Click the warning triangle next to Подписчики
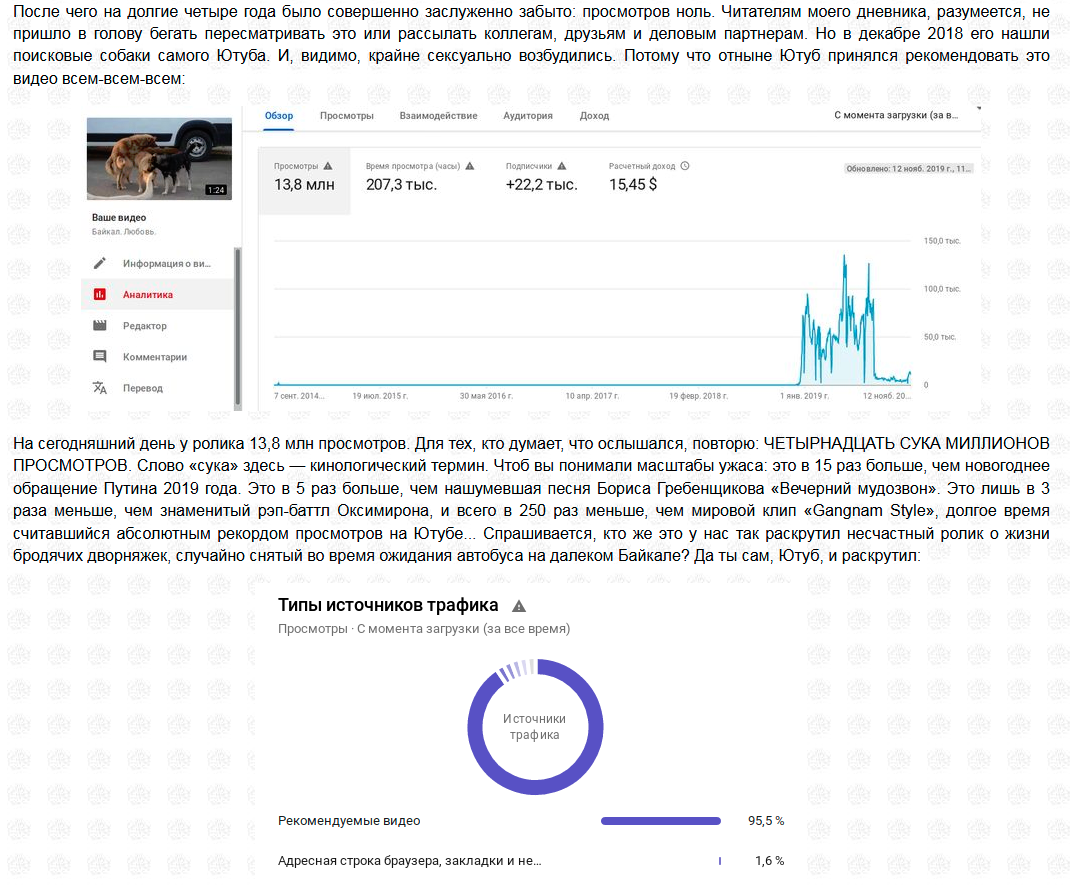This screenshot has width=1070, height=885. [562, 166]
